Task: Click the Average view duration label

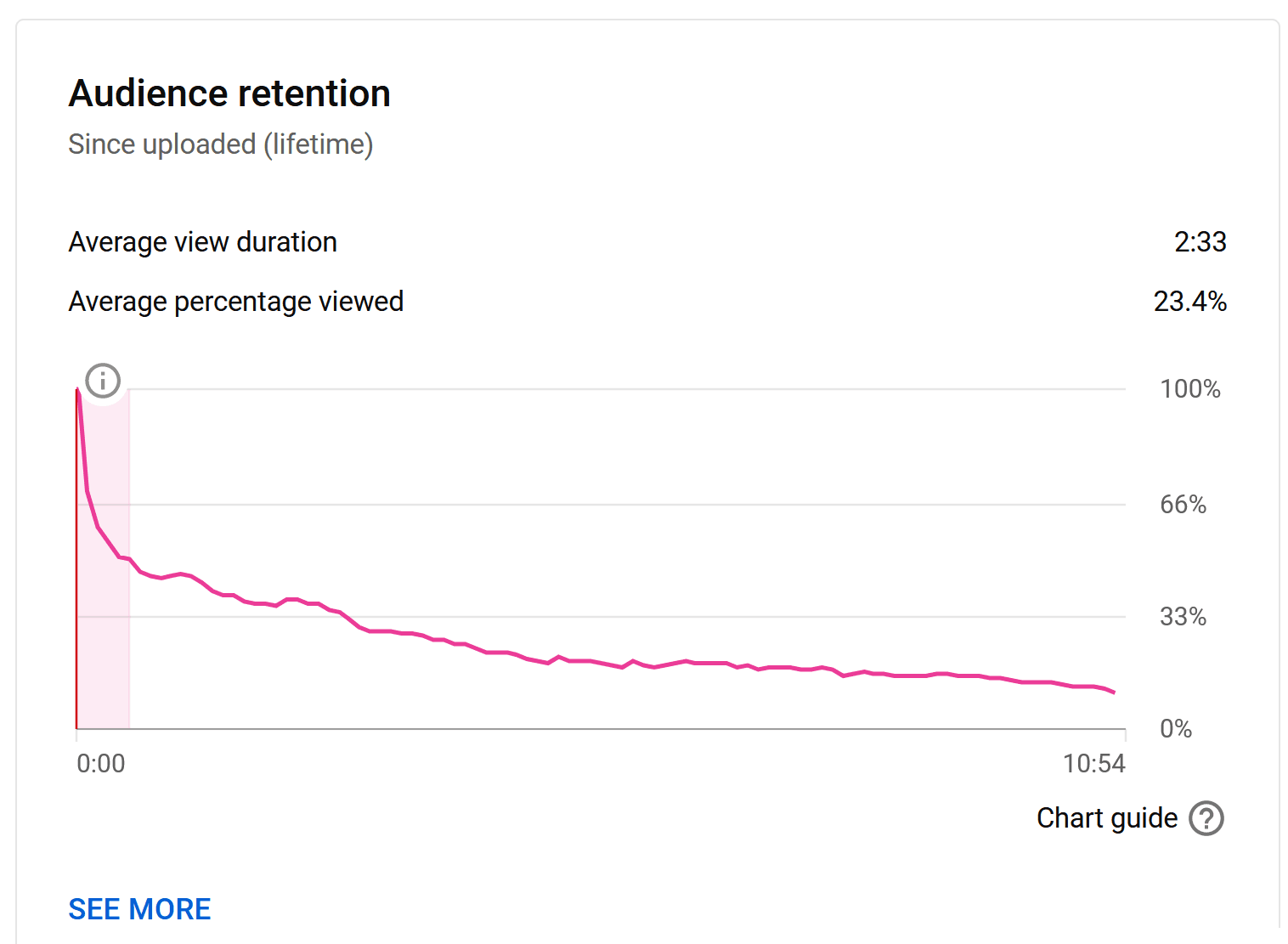Action: pyautogui.click(x=203, y=242)
